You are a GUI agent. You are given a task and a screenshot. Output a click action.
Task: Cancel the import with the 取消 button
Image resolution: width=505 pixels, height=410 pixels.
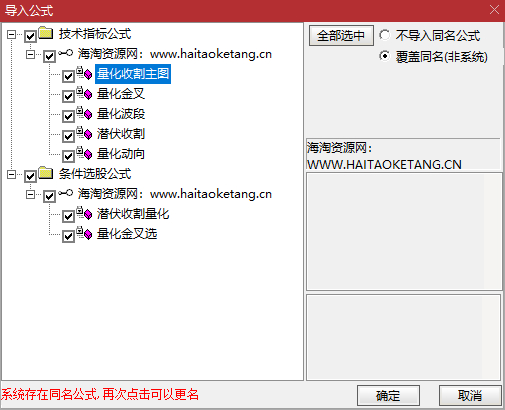point(470,396)
